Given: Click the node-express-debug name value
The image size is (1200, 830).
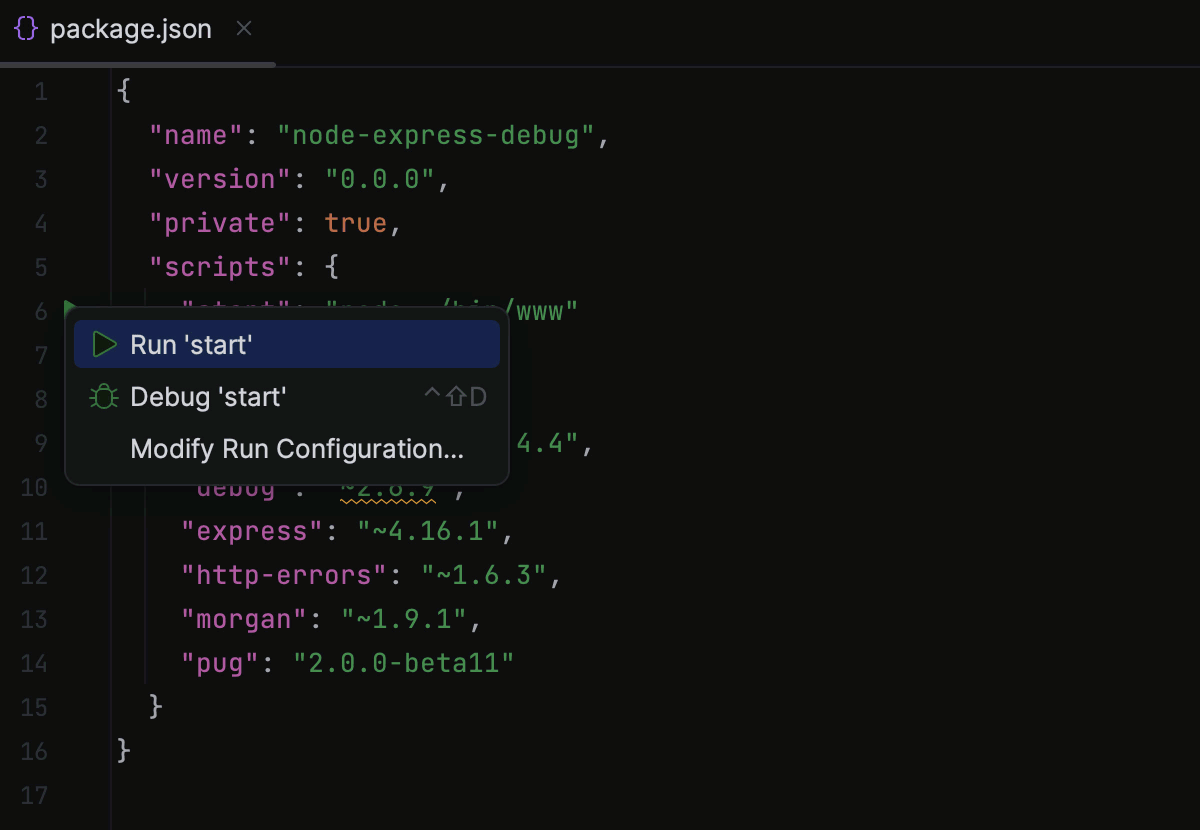Looking at the screenshot, I should [x=432, y=134].
